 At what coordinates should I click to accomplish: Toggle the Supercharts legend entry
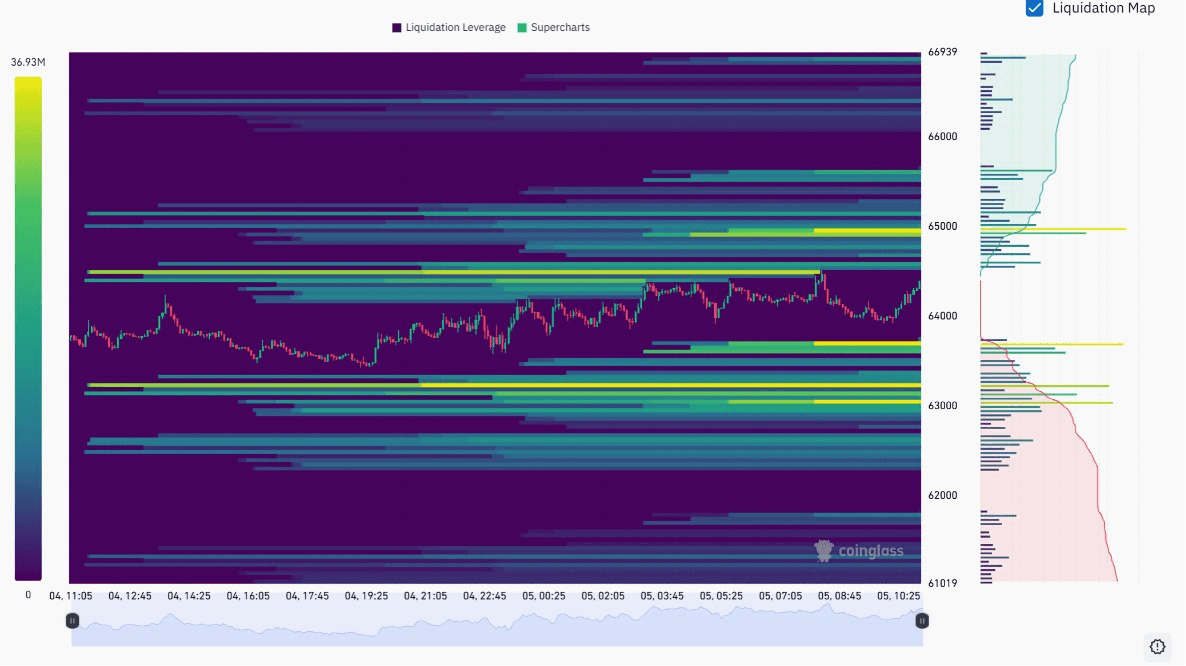[554, 27]
